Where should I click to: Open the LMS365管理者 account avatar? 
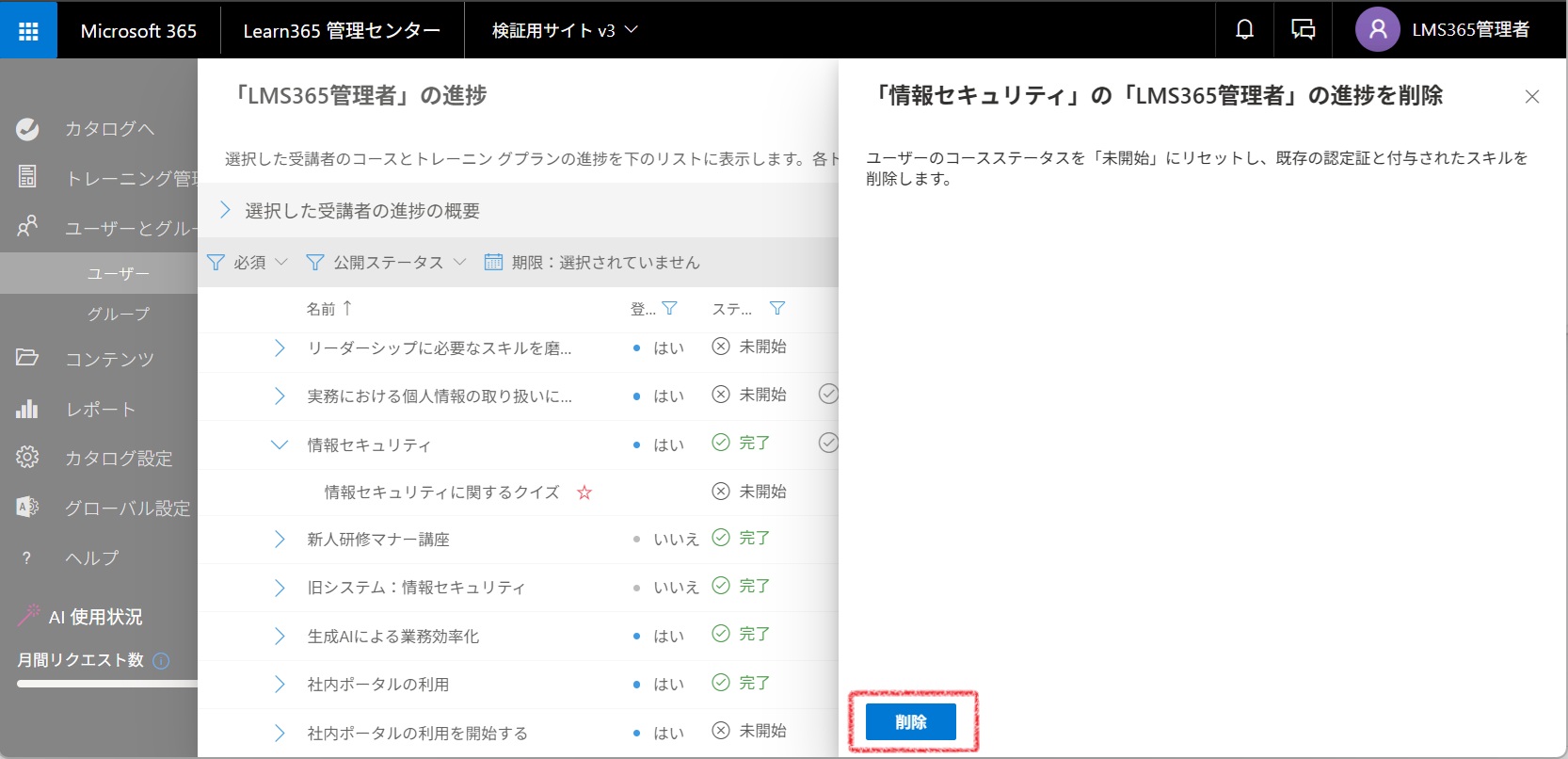tap(1377, 30)
